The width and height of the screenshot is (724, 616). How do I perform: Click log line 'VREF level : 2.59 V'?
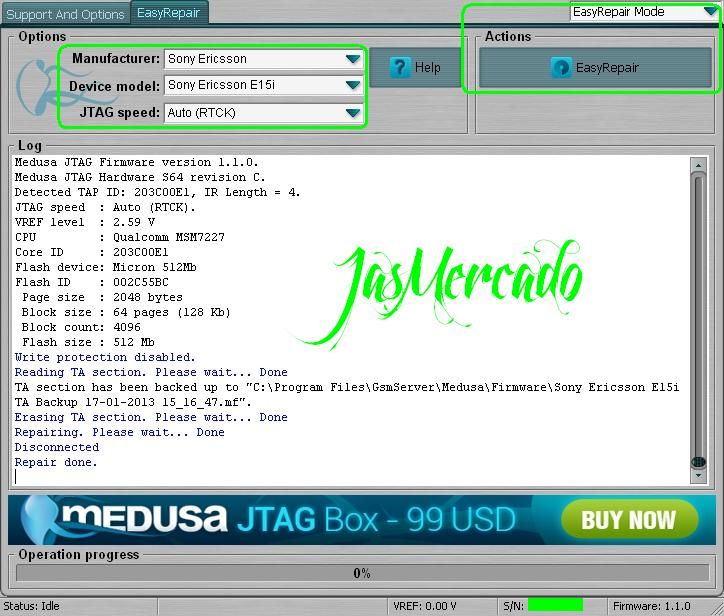(x=85, y=222)
